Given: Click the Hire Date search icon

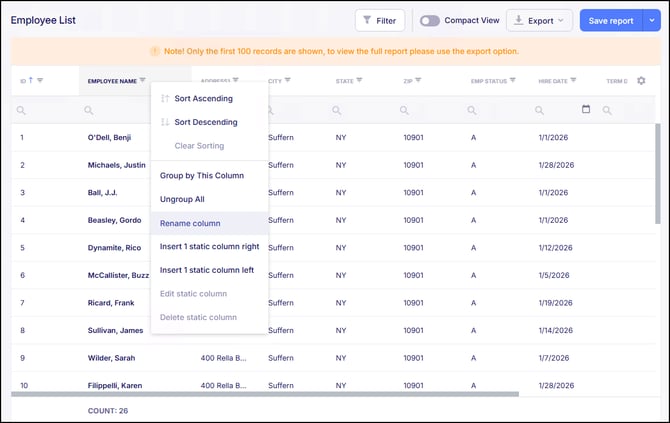Looking at the screenshot, I should pos(539,110).
